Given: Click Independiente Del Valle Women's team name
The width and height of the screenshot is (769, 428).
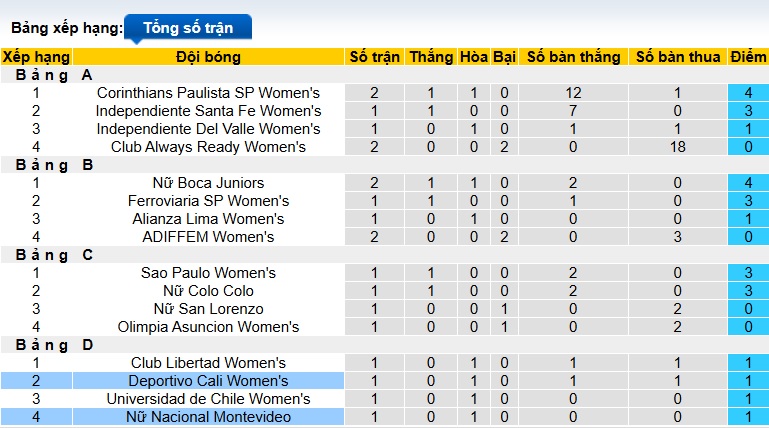Looking at the screenshot, I should click(208, 129).
